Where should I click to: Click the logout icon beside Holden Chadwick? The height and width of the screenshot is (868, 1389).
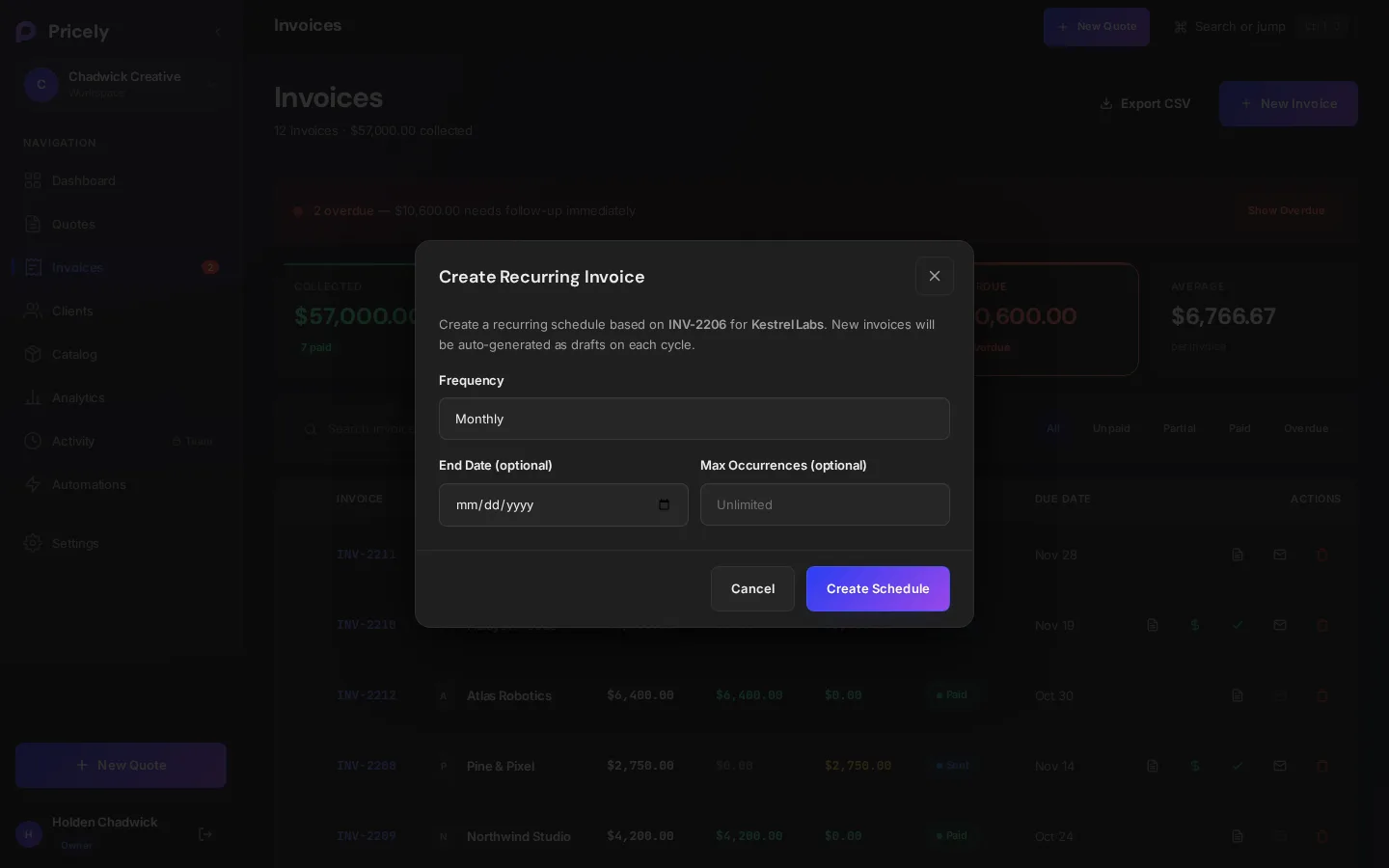[x=205, y=834]
